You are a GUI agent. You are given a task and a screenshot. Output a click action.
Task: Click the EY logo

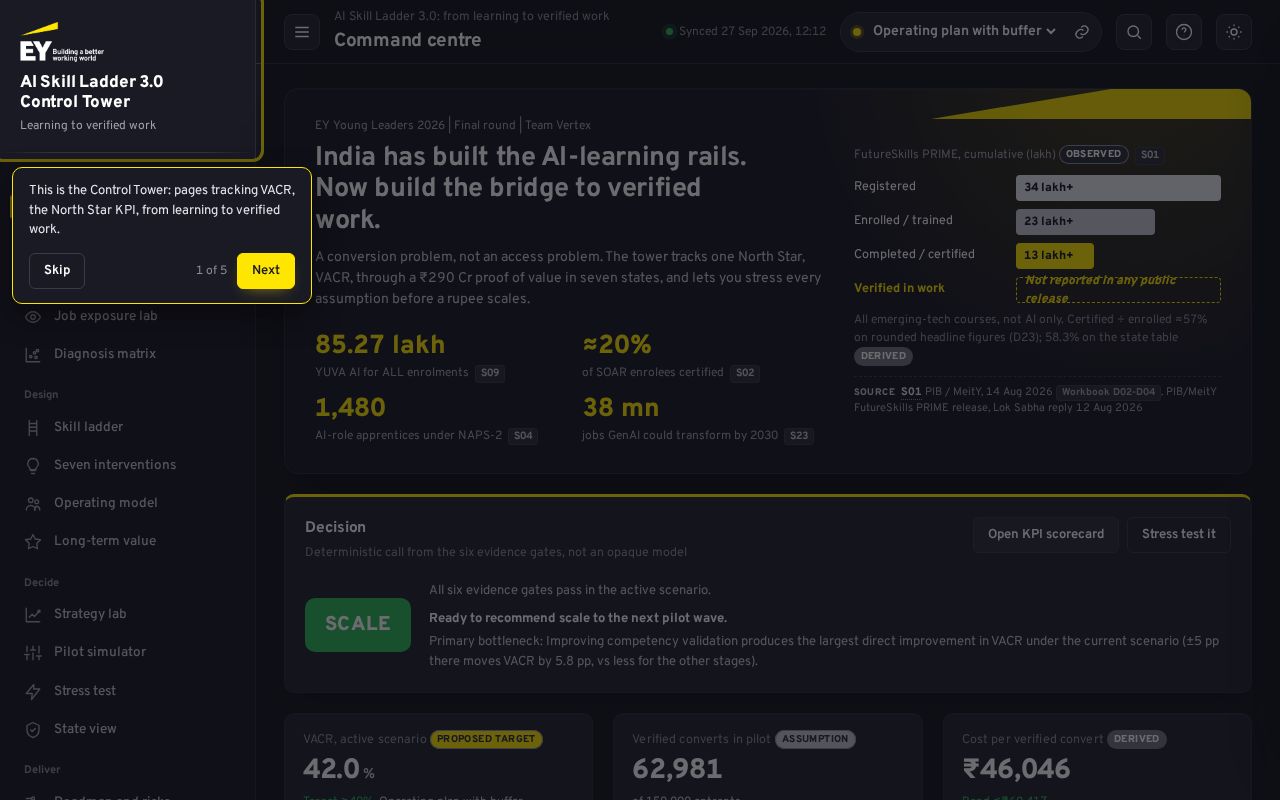pyautogui.click(x=62, y=43)
